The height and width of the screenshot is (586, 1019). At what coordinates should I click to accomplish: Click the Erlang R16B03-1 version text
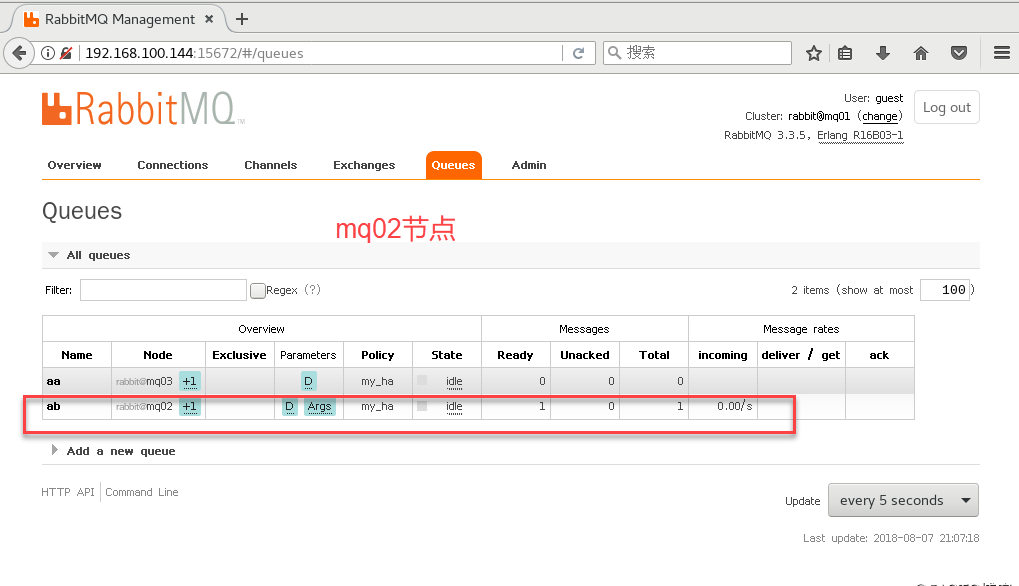click(x=860, y=135)
